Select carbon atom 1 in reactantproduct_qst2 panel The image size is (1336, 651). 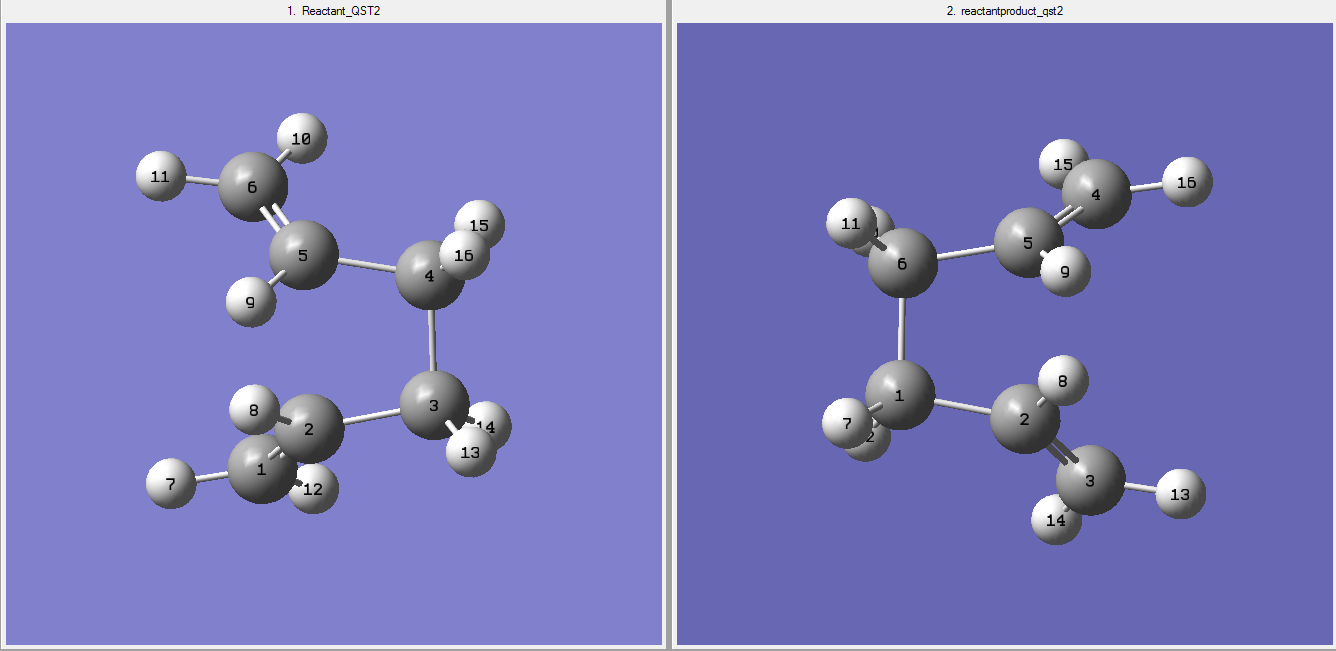coord(900,395)
